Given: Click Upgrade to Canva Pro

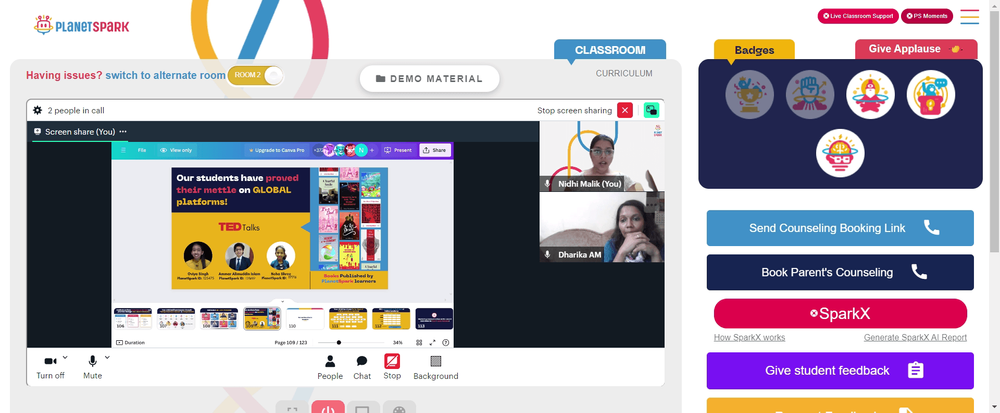Looking at the screenshot, I should click(276, 150).
